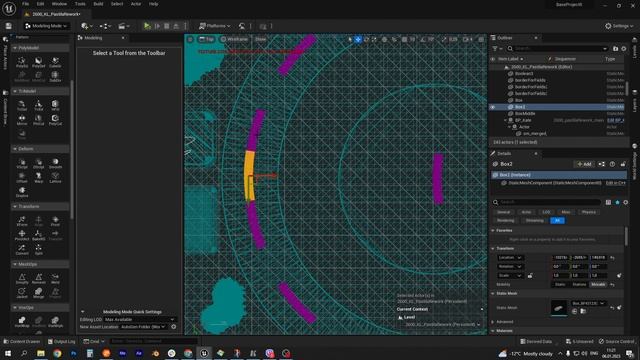Open the Output Log
Viewport: 640px width, 360px height.
(x=61, y=341)
